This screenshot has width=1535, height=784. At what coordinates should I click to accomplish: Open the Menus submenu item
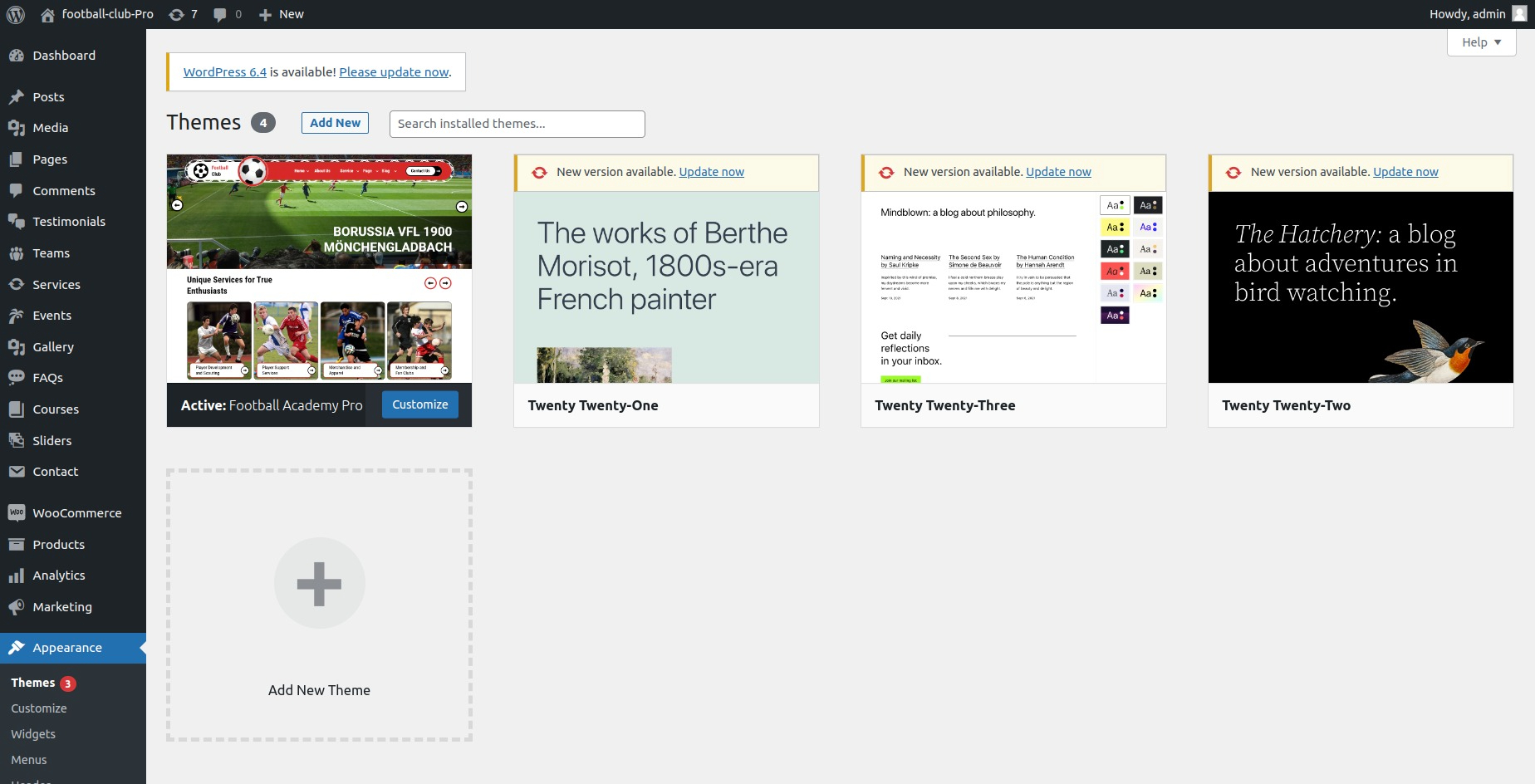click(x=29, y=760)
